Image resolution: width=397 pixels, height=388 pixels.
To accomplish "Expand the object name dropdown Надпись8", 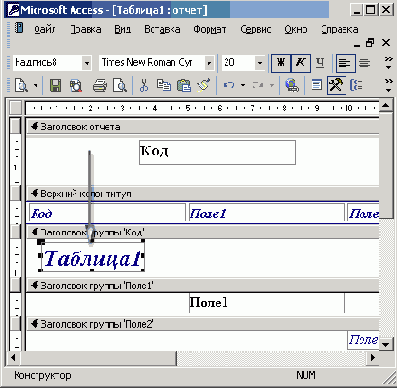I will pyautogui.click(x=87, y=63).
